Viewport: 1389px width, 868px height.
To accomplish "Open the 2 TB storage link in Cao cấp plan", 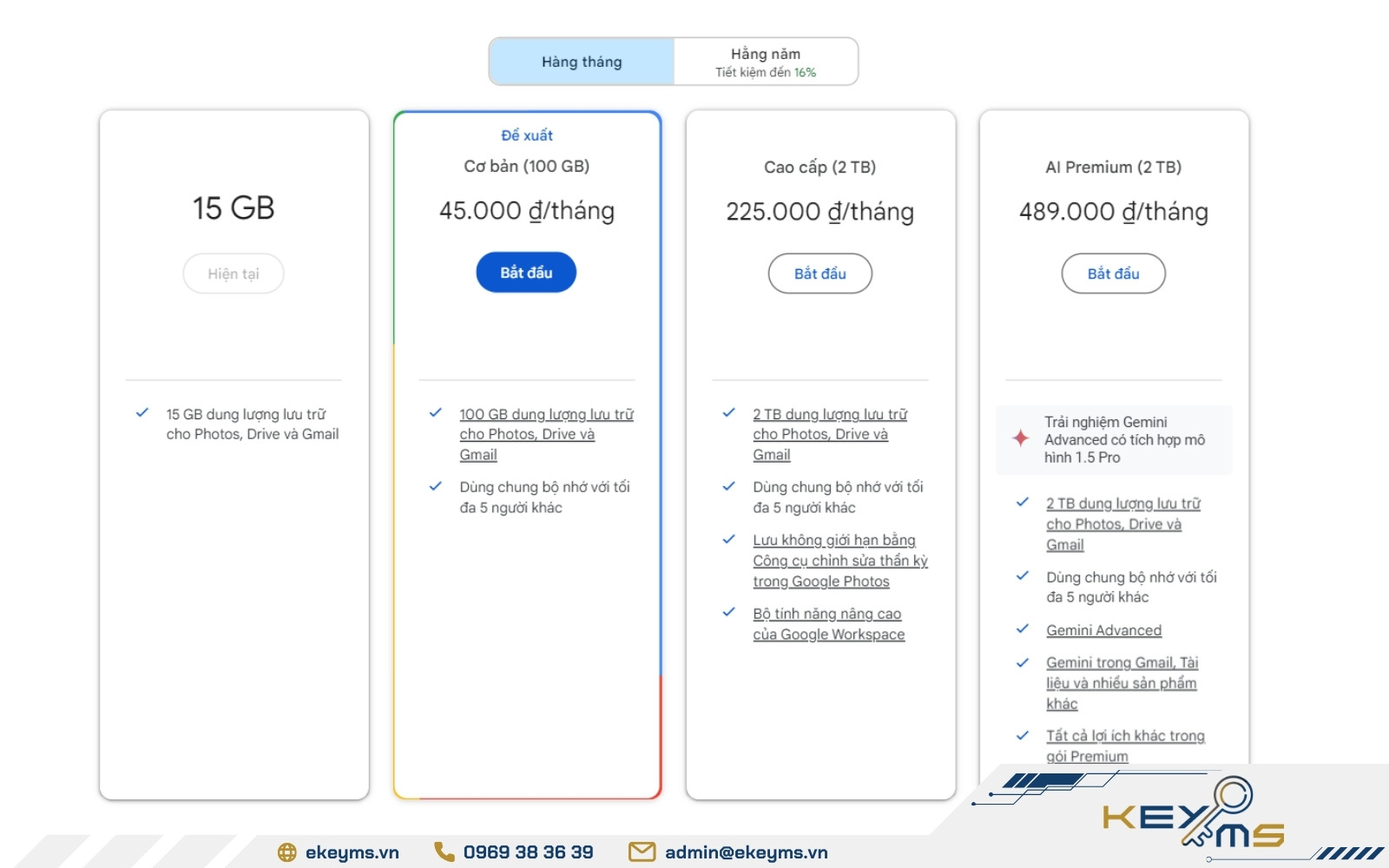I will pyautogui.click(x=830, y=434).
